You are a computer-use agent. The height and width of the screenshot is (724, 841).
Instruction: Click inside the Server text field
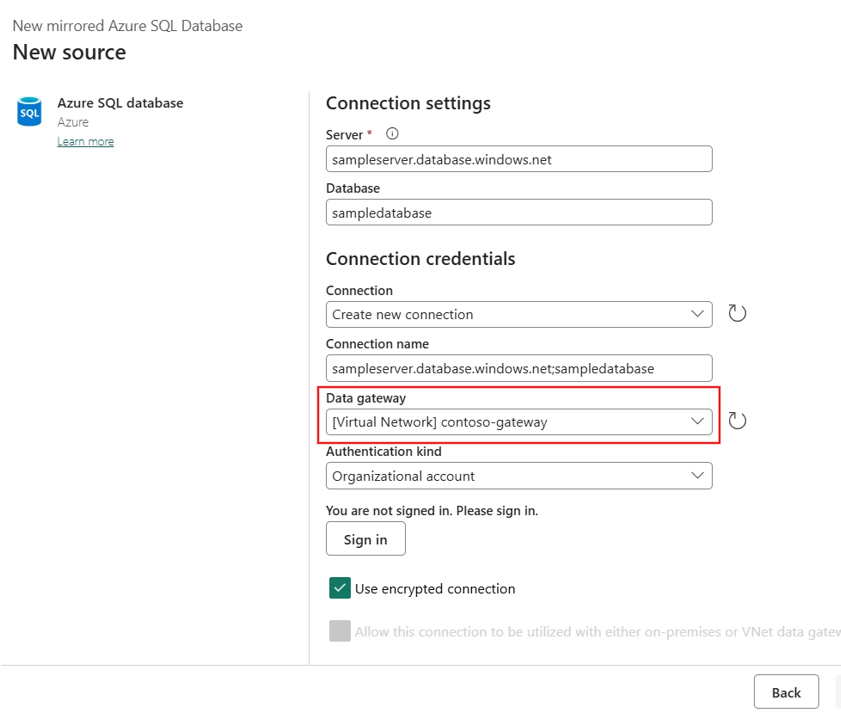point(518,159)
